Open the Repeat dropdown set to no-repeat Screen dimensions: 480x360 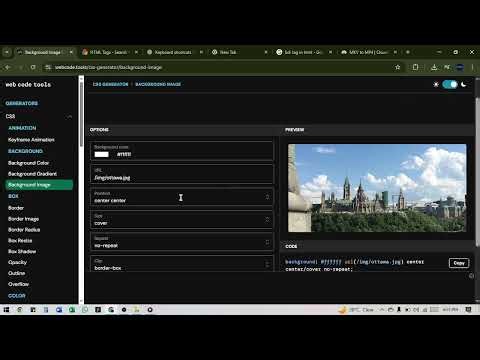pyautogui.click(x=182, y=242)
